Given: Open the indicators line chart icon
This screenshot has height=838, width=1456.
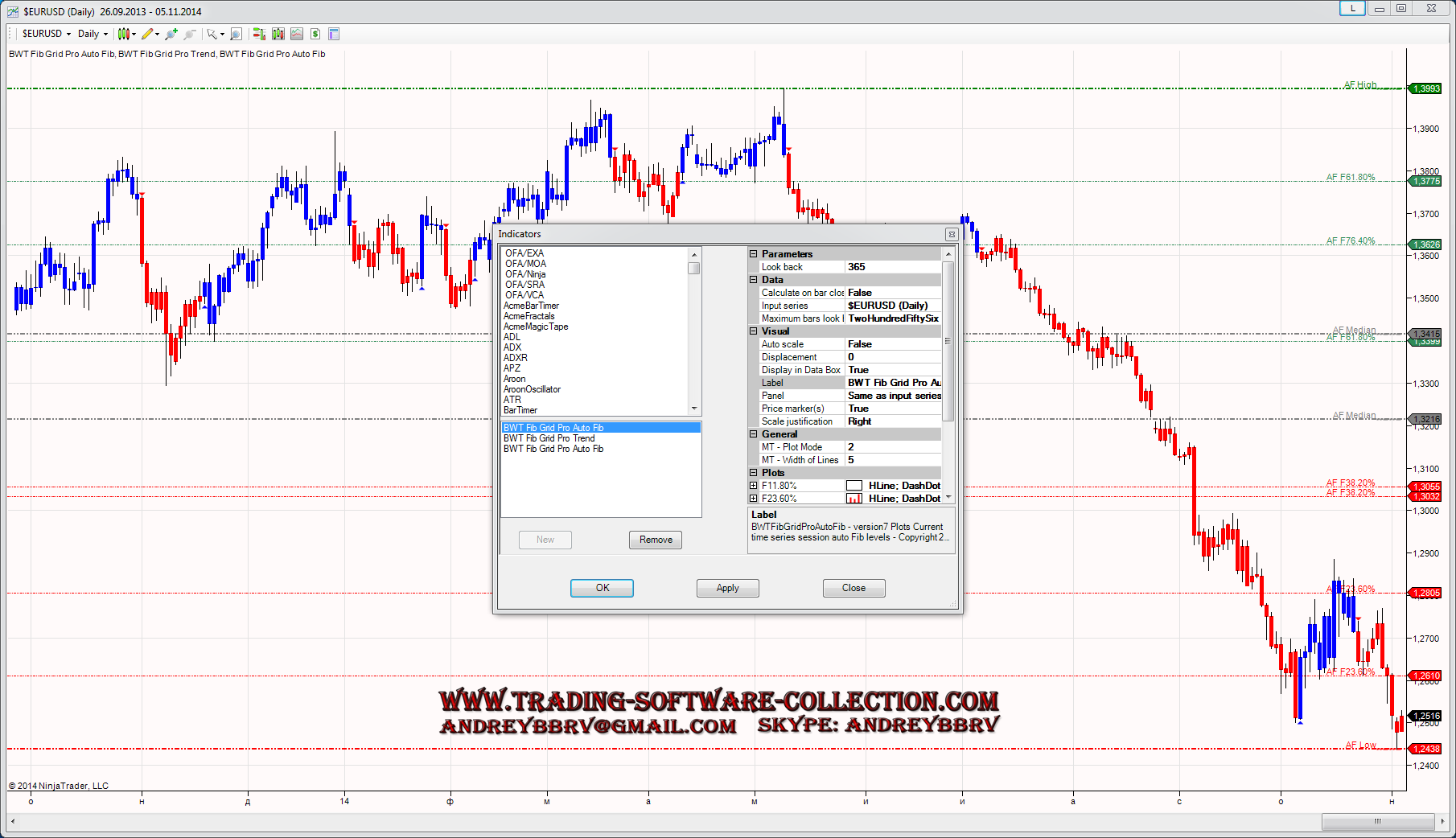Looking at the screenshot, I should tap(297, 34).
